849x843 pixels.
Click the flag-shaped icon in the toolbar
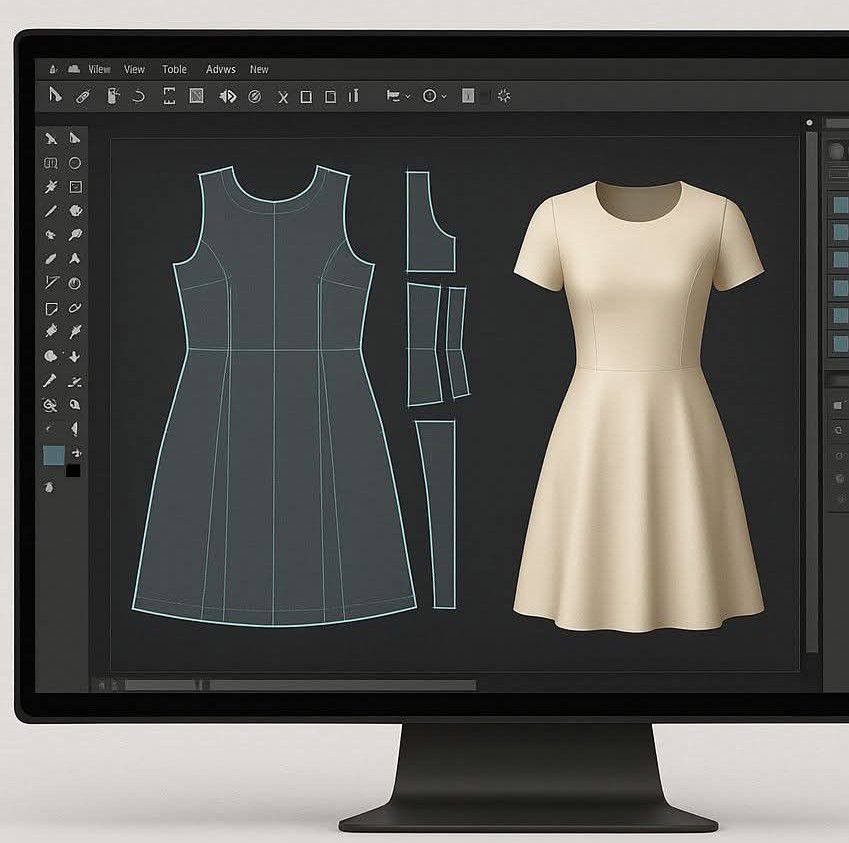point(393,96)
